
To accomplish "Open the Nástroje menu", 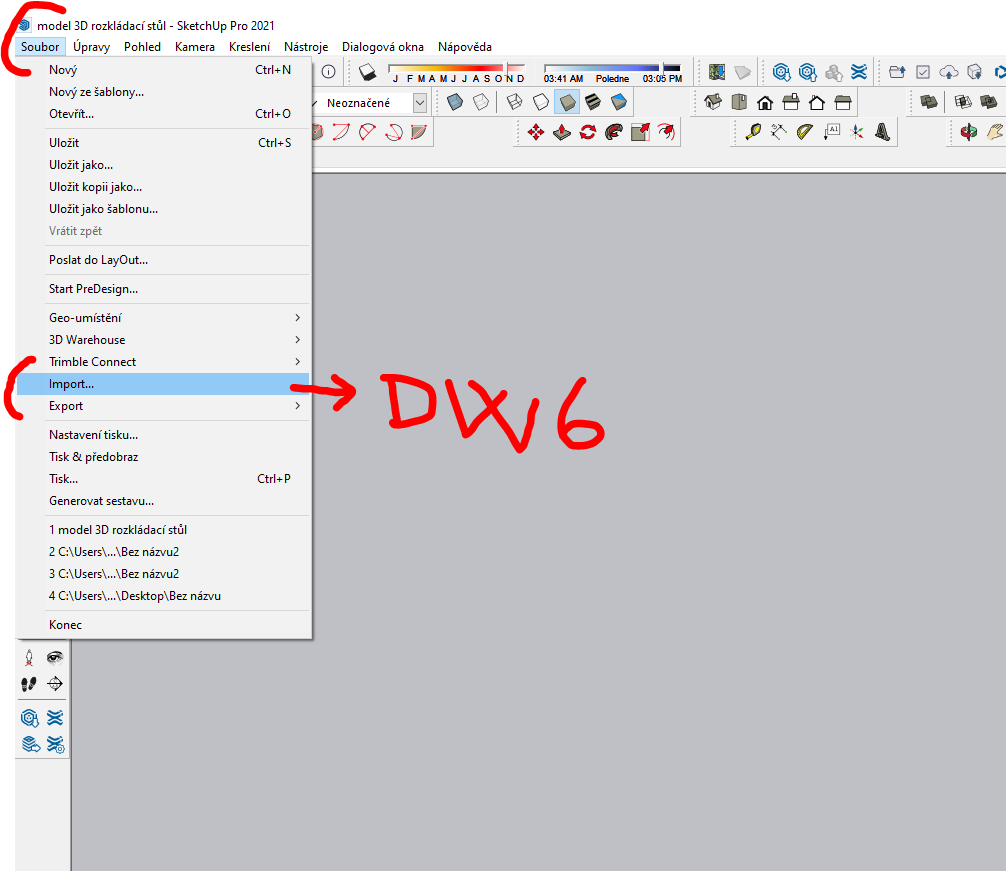I will 306,47.
